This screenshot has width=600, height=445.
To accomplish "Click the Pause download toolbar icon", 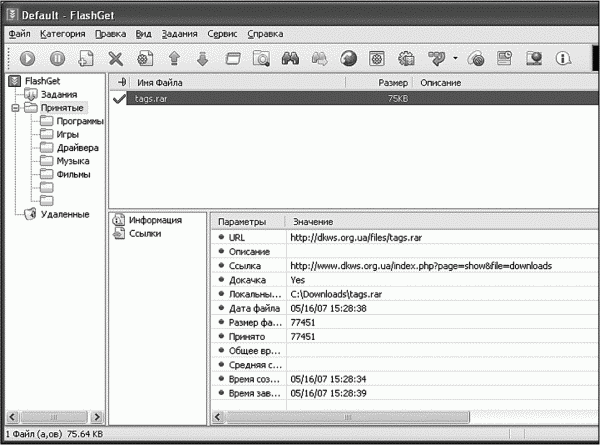I will tap(57, 59).
